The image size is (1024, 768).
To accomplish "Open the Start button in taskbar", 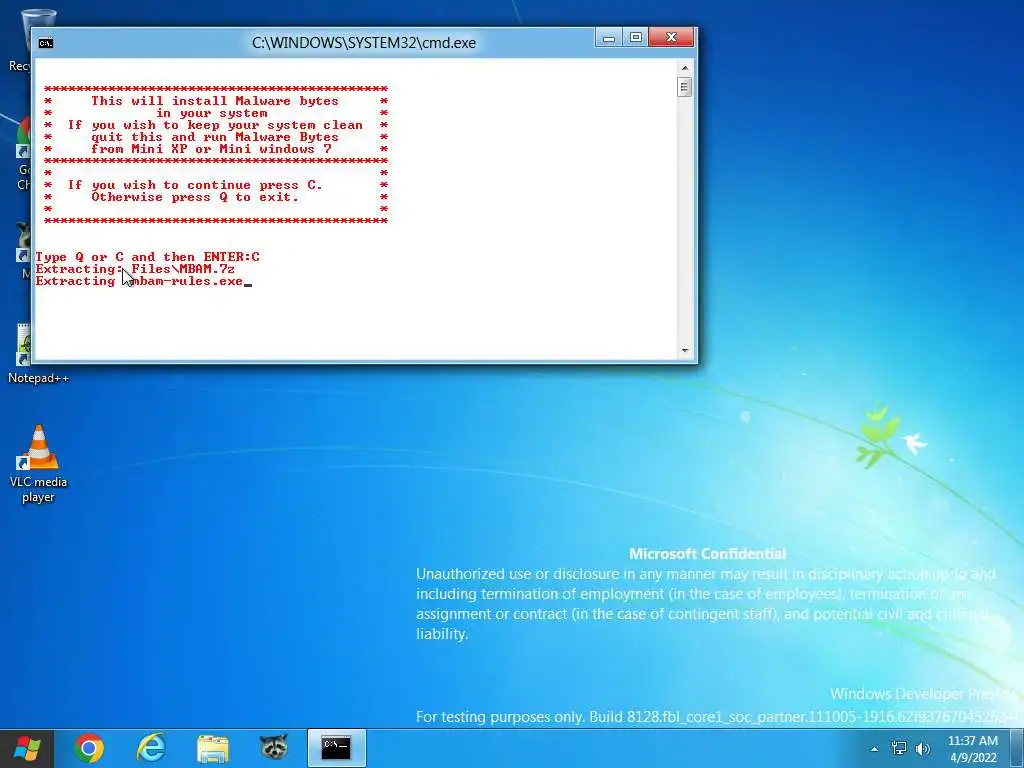I will click(27, 748).
